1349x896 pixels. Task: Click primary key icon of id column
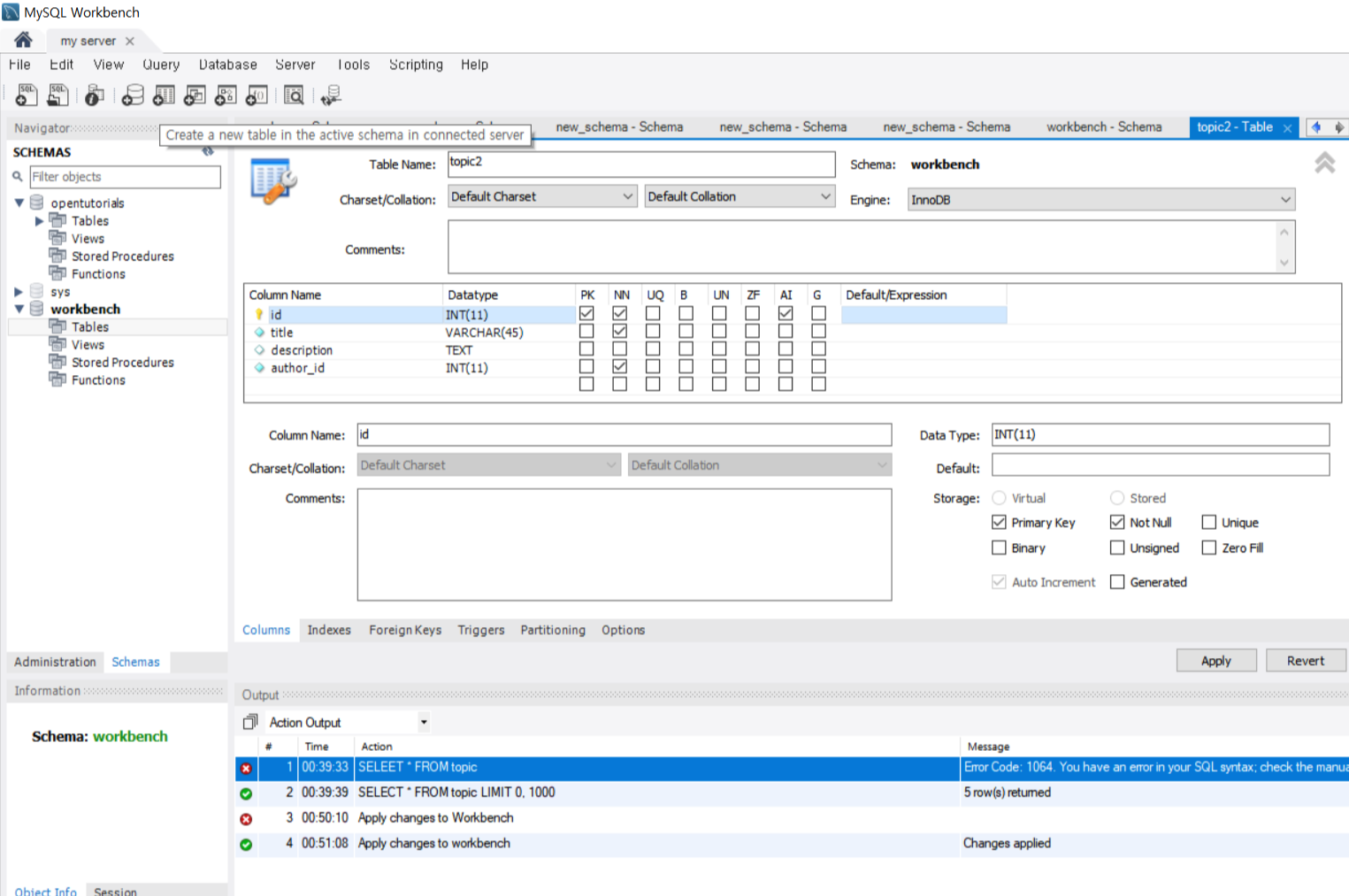coord(259,314)
